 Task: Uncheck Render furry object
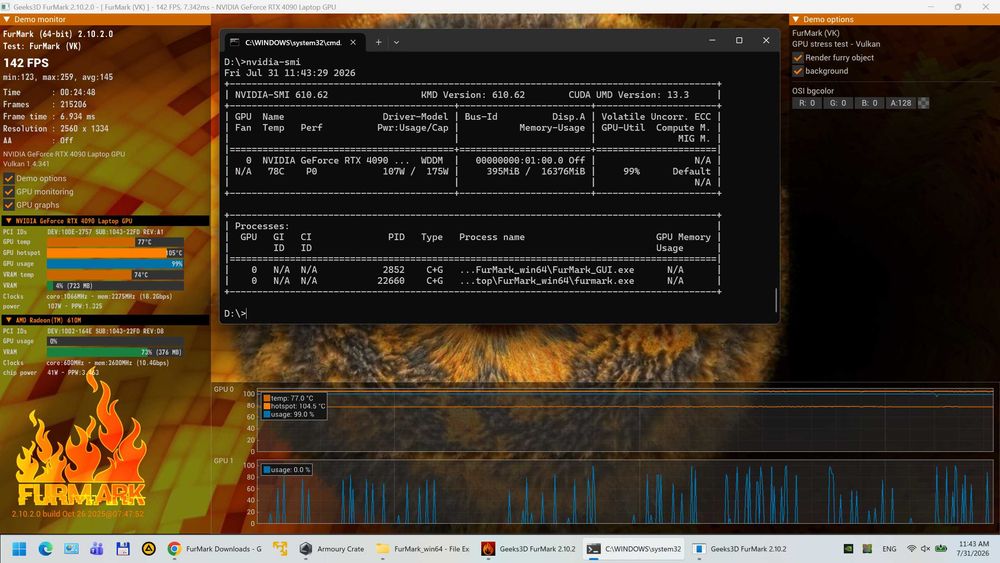click(798, 57)
